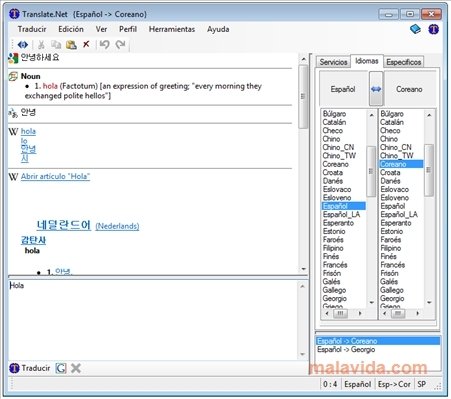Click the results pane scroll-down arrow

pyautogui.click(x=303, y=269)
